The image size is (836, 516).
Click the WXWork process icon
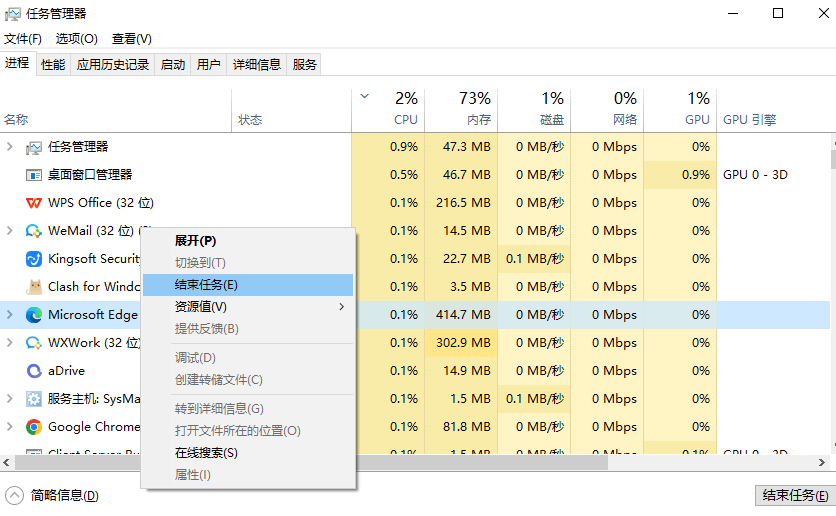click(34, 343)
